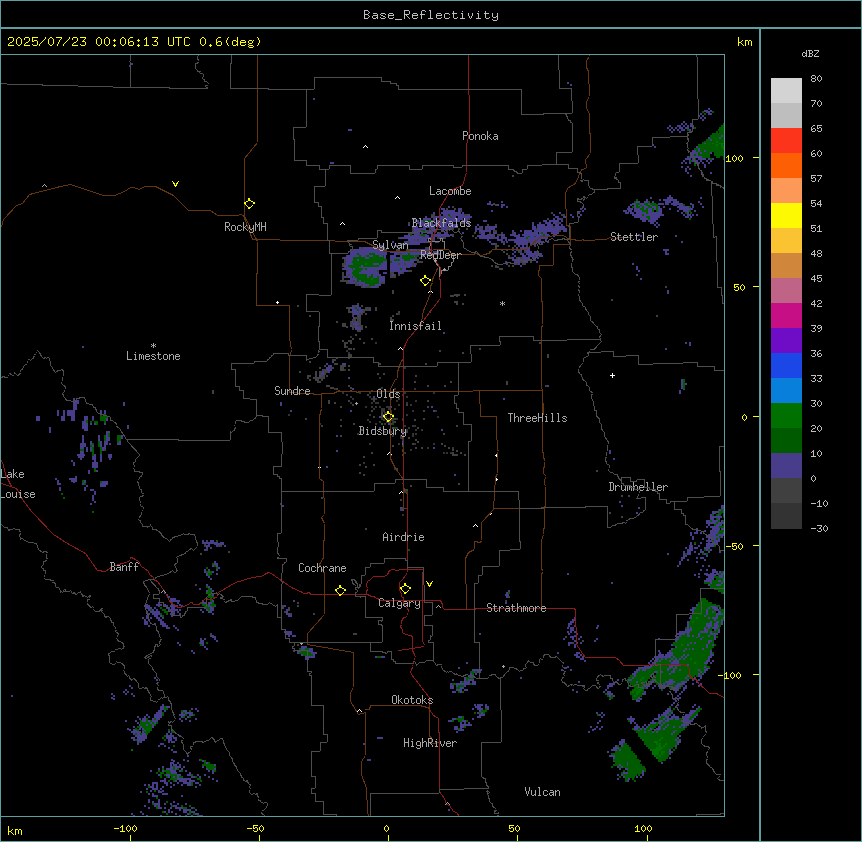Select the white plus marker west of Drumheller region

pos(612,375)
